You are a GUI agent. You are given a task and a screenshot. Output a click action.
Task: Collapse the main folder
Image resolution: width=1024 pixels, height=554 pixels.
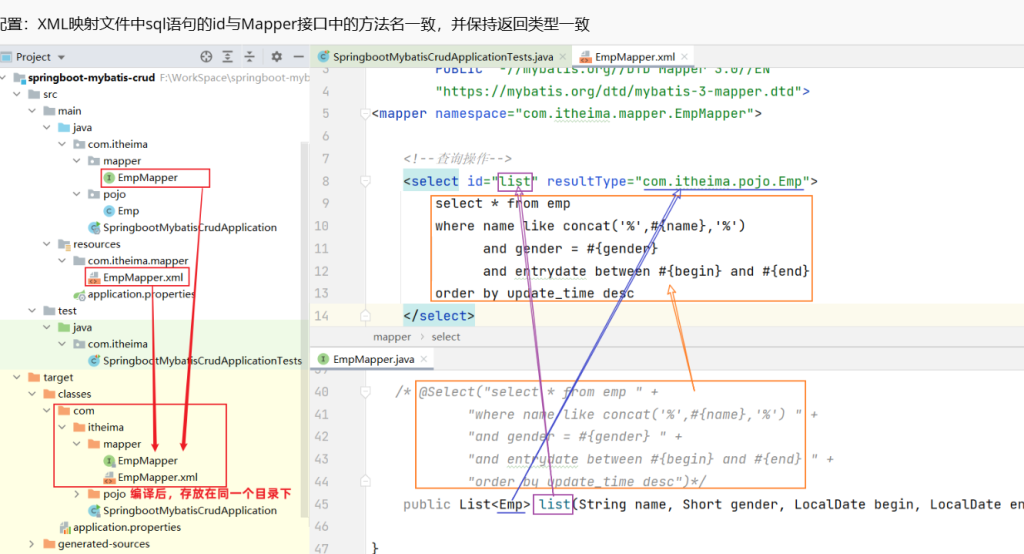32,111
